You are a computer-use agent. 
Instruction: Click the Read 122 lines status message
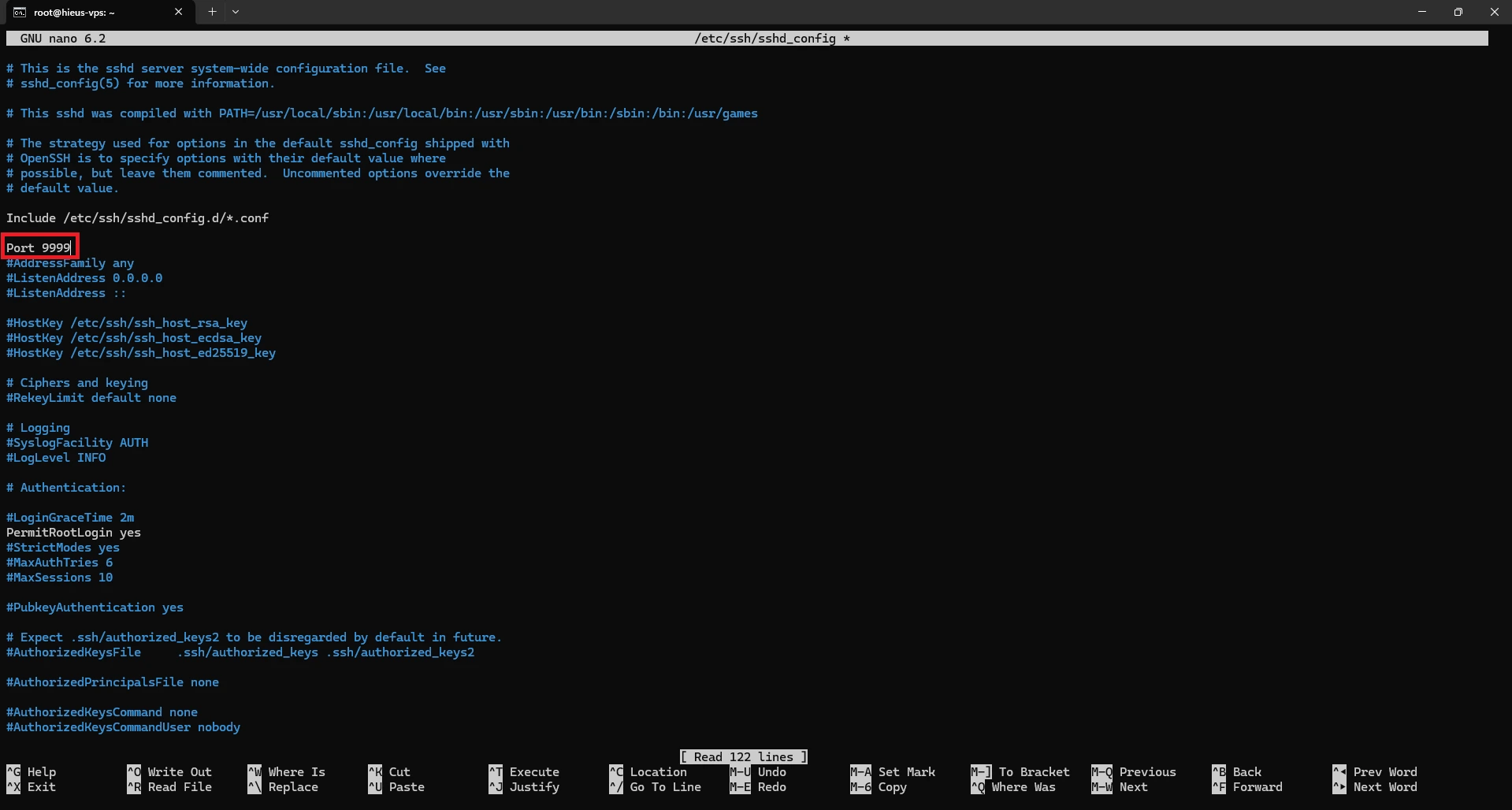point(744,757)
